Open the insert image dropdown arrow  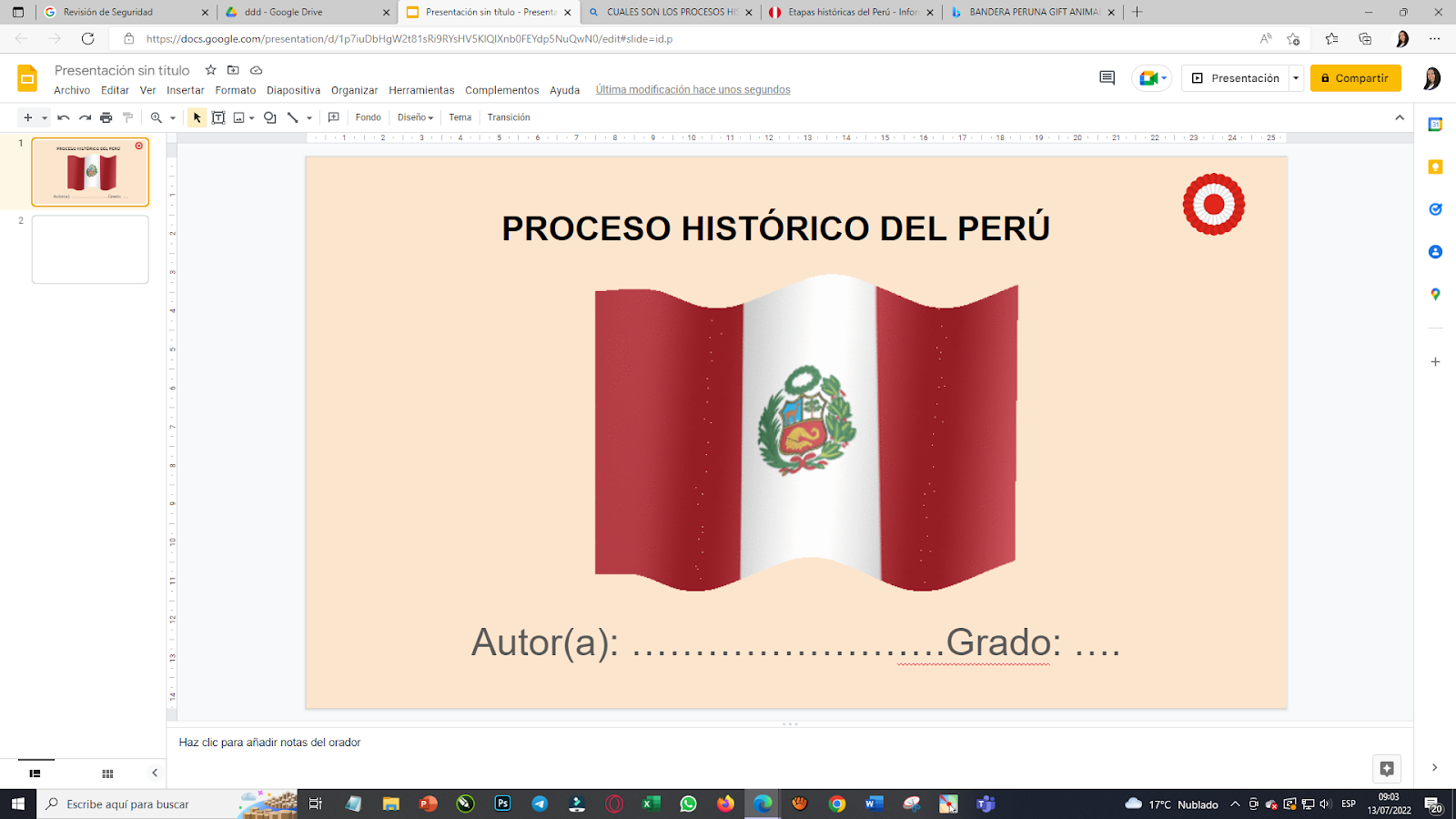pos(251,117)
